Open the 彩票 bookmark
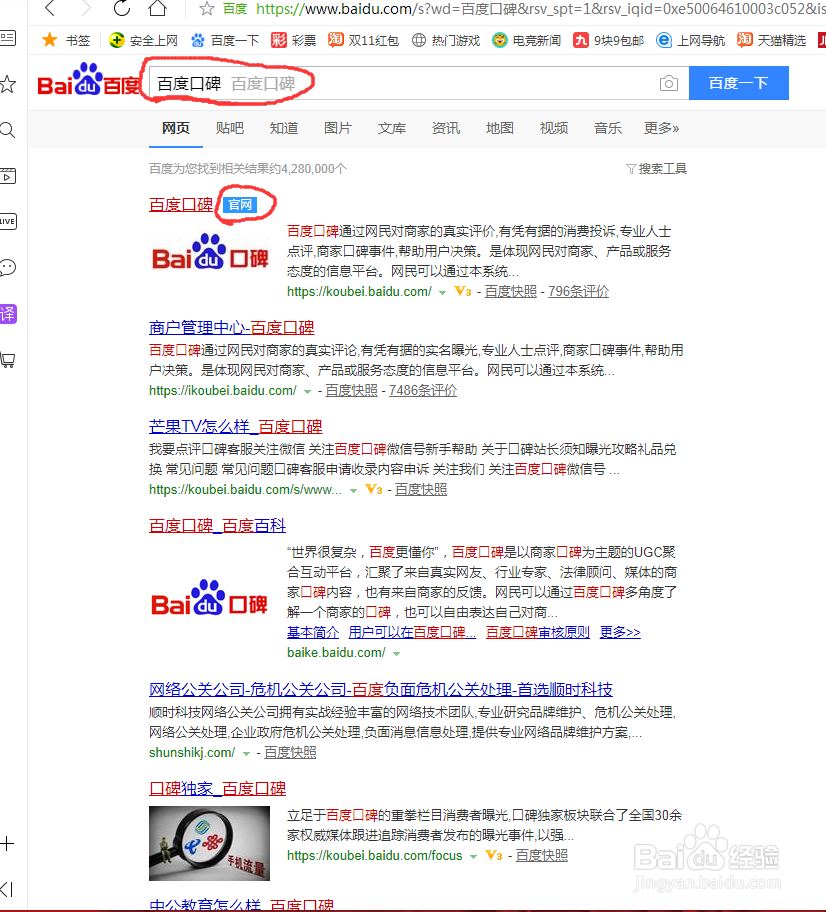Image resolution: width=826 pixels, height=912 pixels. coord(294,40)
